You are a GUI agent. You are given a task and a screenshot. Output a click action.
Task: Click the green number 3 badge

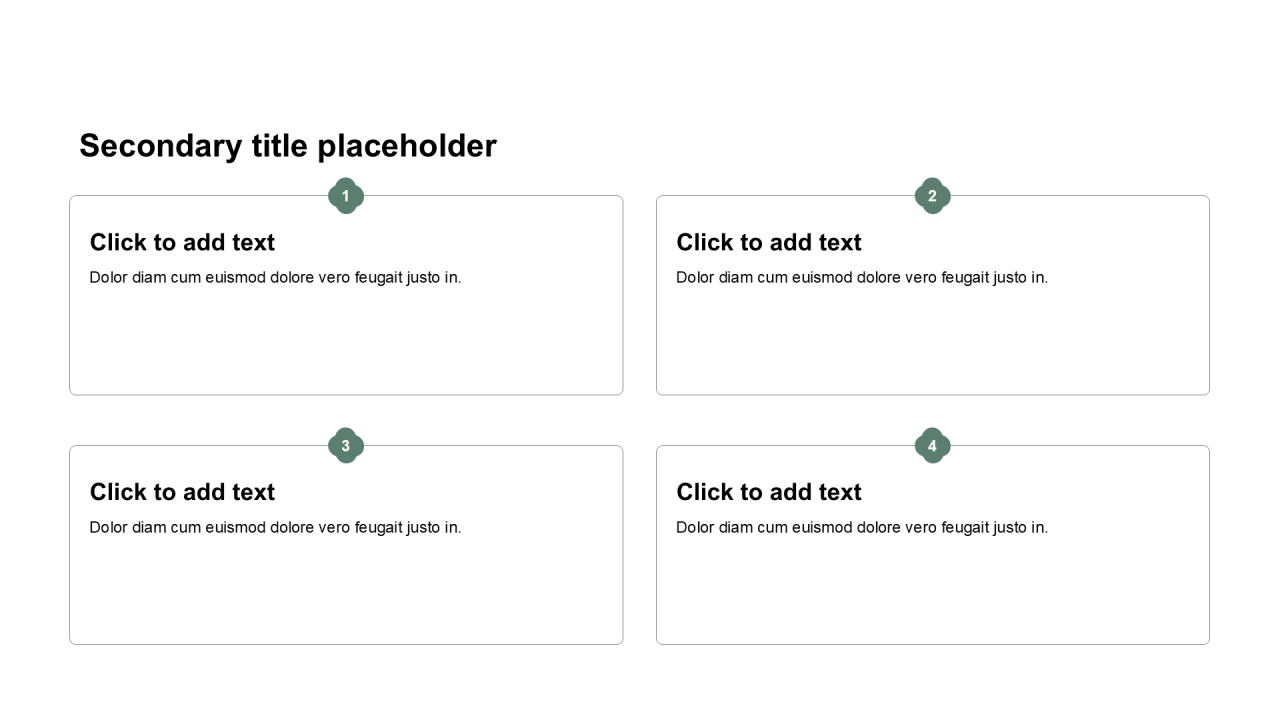346,446
